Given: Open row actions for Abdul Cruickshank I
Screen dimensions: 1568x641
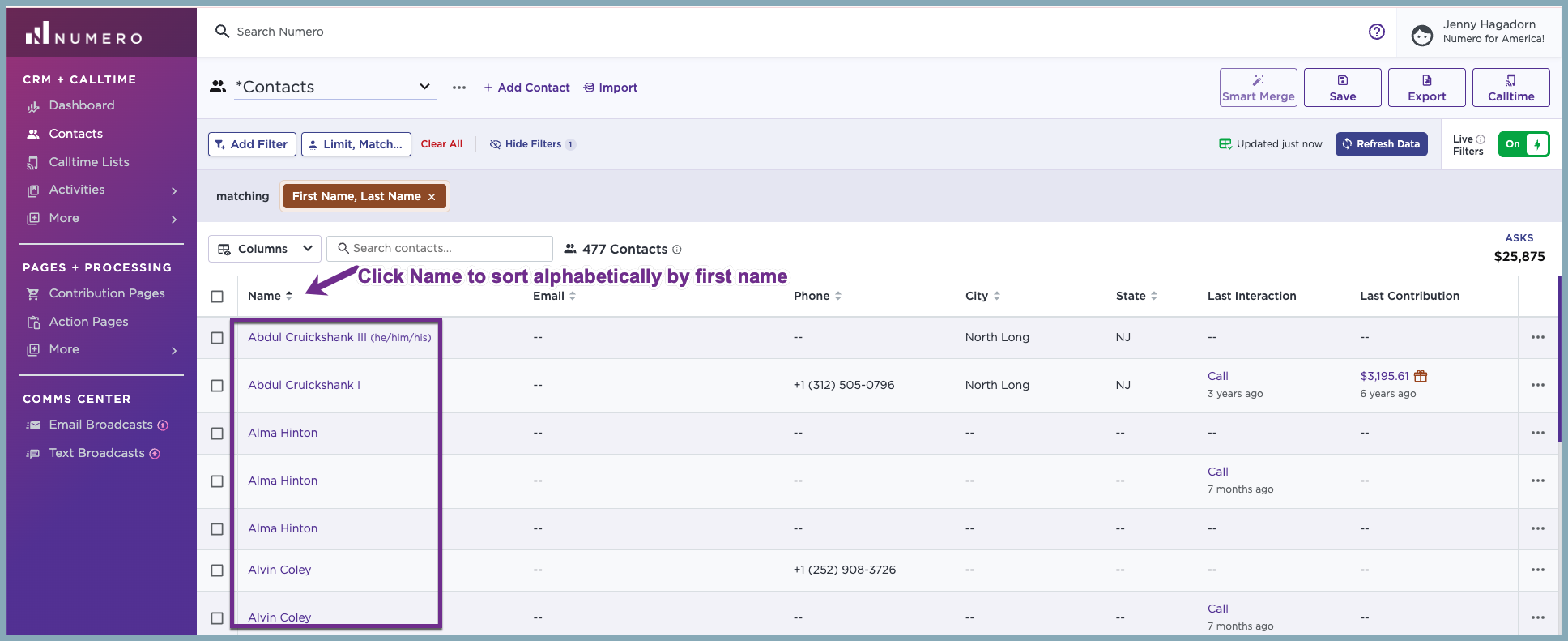Looking at the screenshot, I should click(x=1538, y=385).
